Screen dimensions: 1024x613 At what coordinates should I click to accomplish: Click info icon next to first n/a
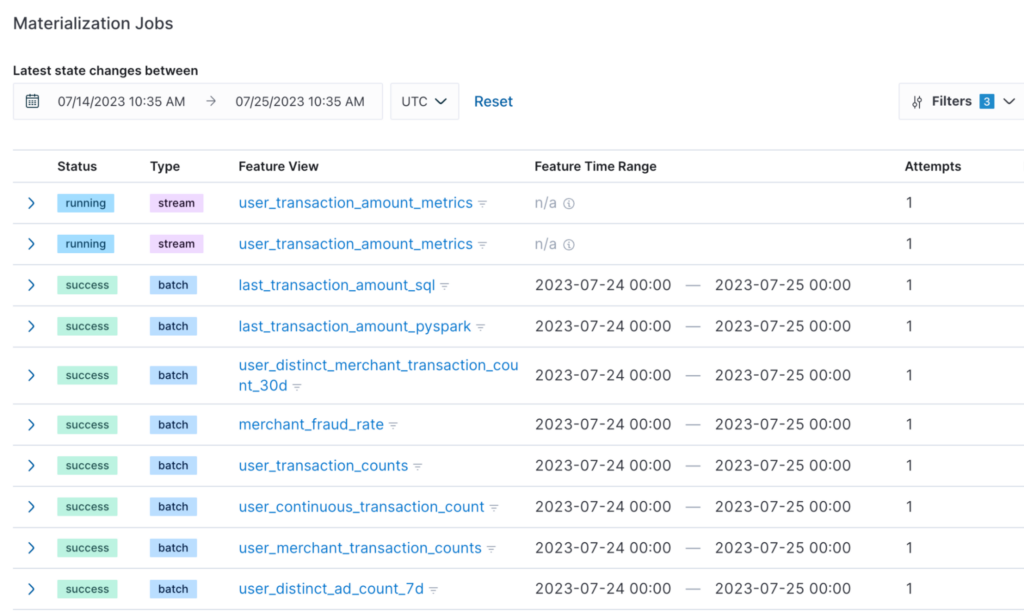[x=569, y=204]
